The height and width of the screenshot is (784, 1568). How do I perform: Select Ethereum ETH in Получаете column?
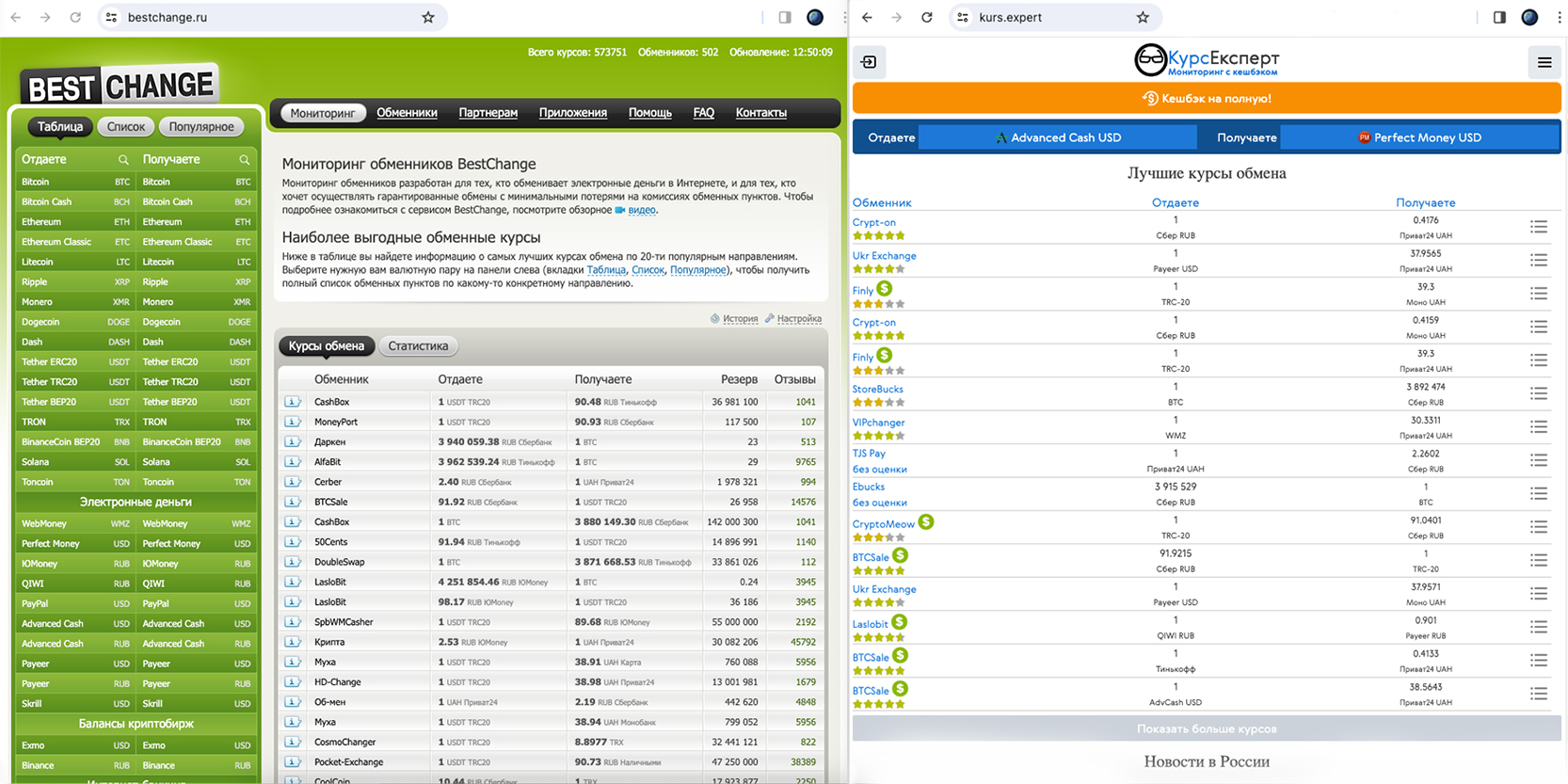pos(197,222)
